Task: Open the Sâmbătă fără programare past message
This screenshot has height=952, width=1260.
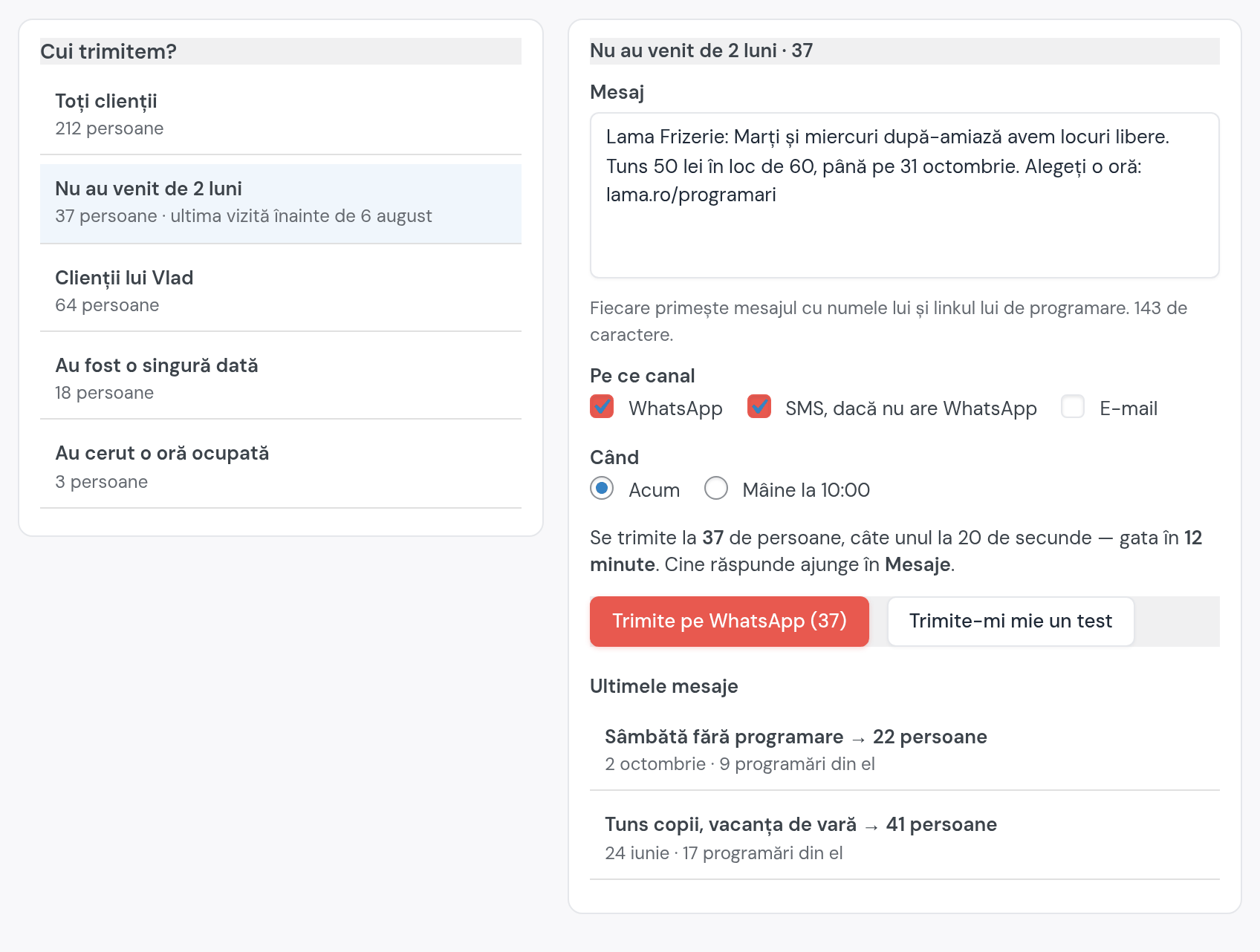Action: pos(904,749)
